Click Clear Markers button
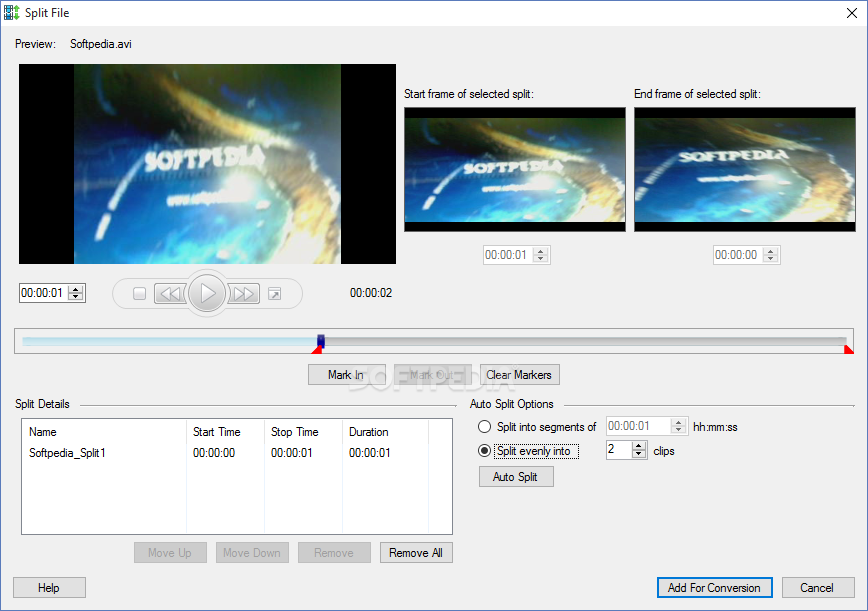The image size is (868, 611). [x=520, y=375]
